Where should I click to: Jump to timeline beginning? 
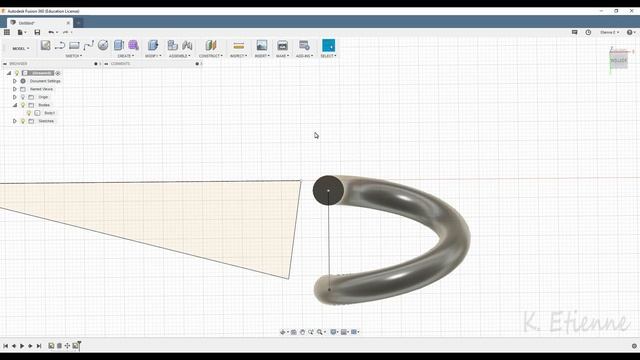(x=6, y=346)
